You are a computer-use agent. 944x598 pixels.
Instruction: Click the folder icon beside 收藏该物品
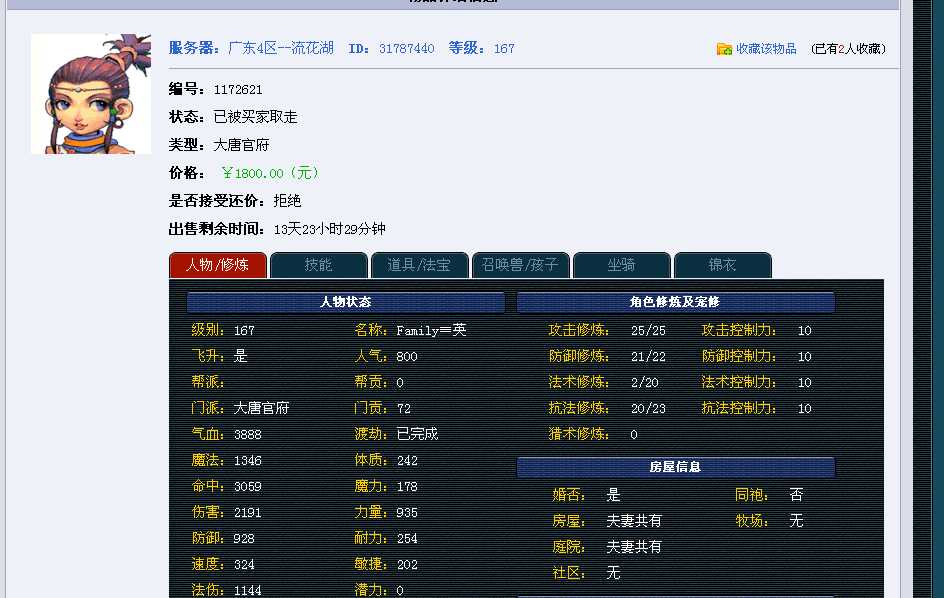[x=724, y=49]
